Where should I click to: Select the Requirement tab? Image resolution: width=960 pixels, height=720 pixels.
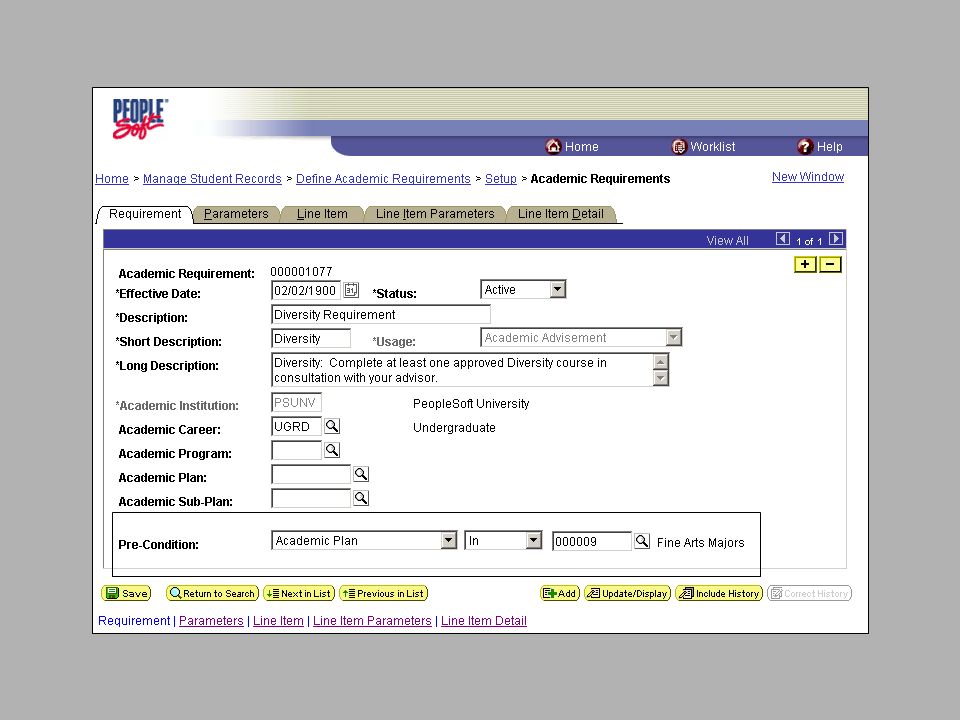pyautogui.click(x=145, y=214)
